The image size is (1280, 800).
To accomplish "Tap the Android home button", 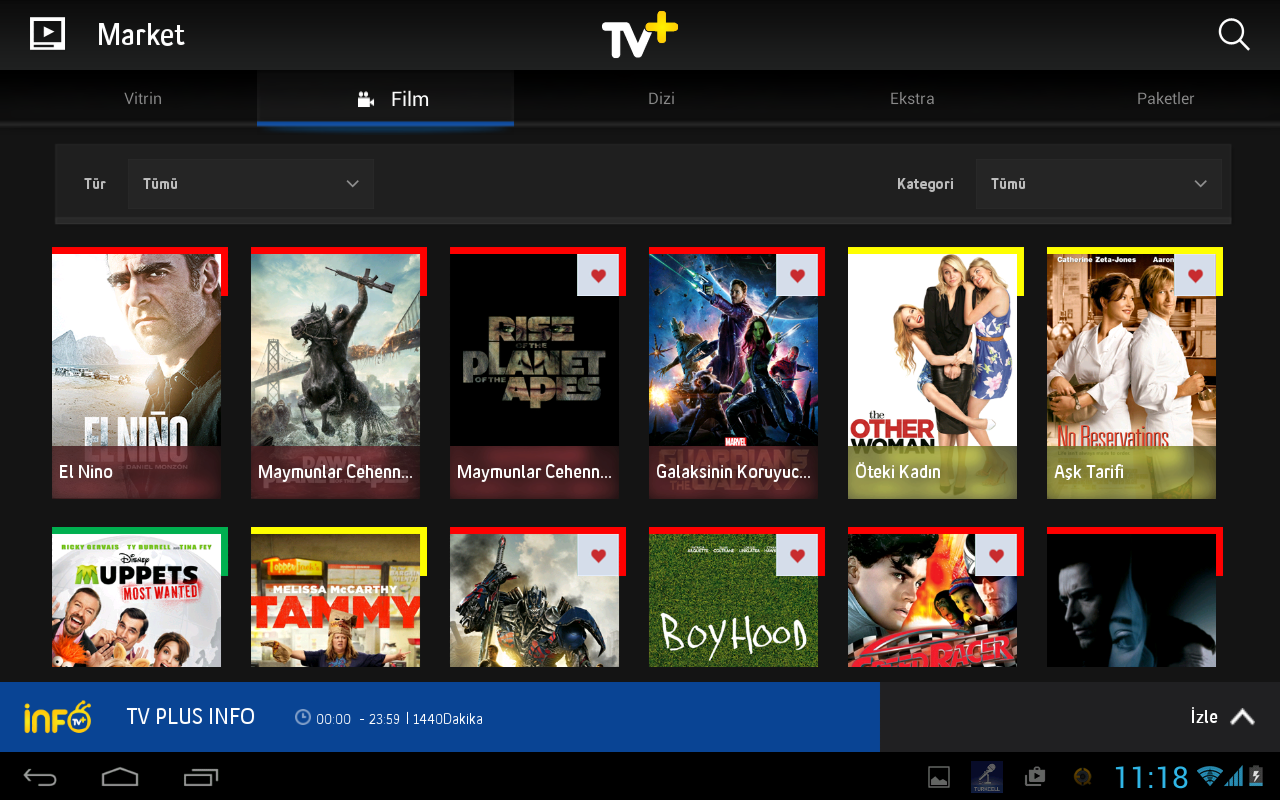I will click(x=120, y=776).
